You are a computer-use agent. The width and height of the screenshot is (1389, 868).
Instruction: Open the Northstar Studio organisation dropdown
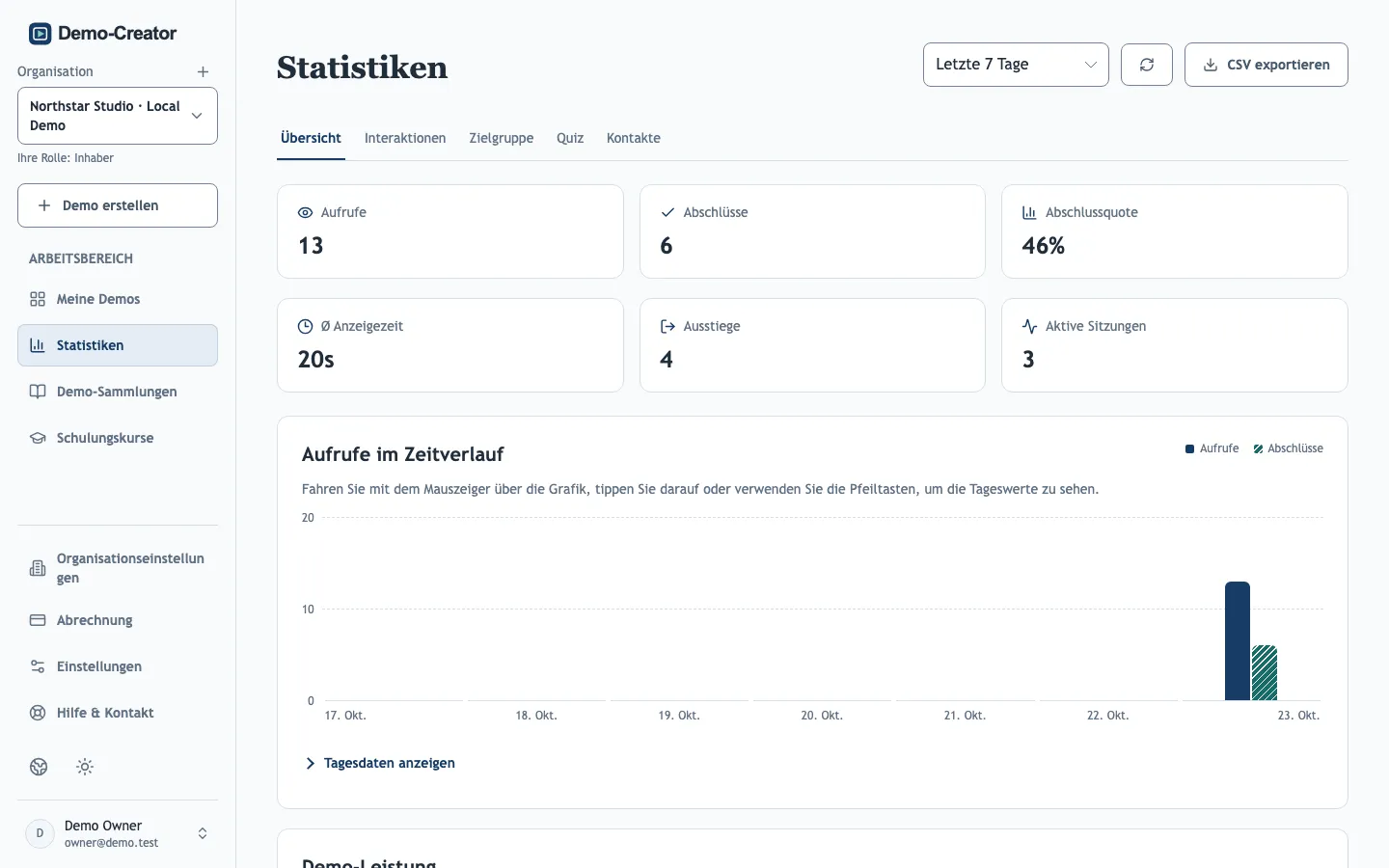[x=118, y=116]
